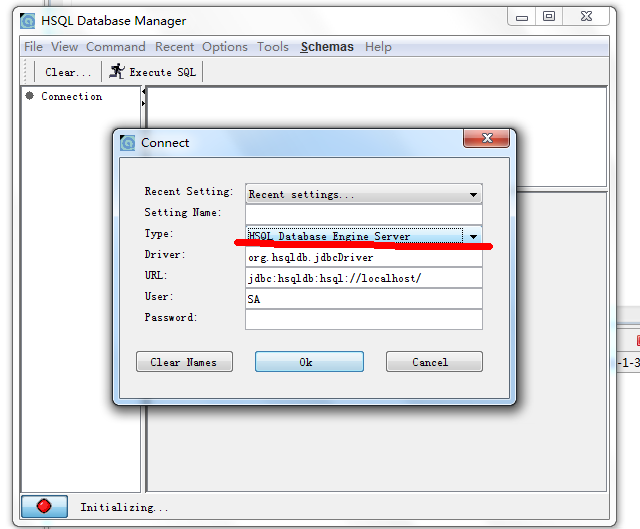Open the Tools menu

point(273,47)
